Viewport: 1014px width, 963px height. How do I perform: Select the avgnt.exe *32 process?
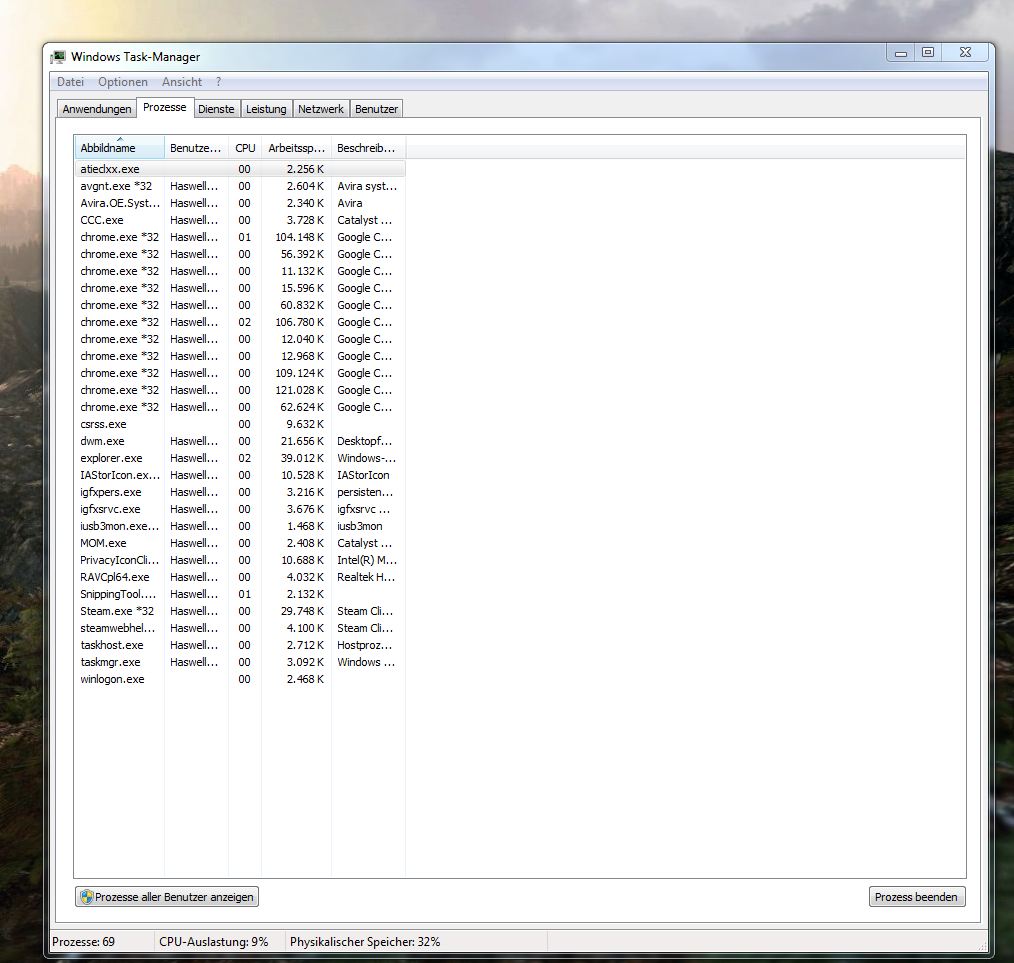click(x=240, y=186)
